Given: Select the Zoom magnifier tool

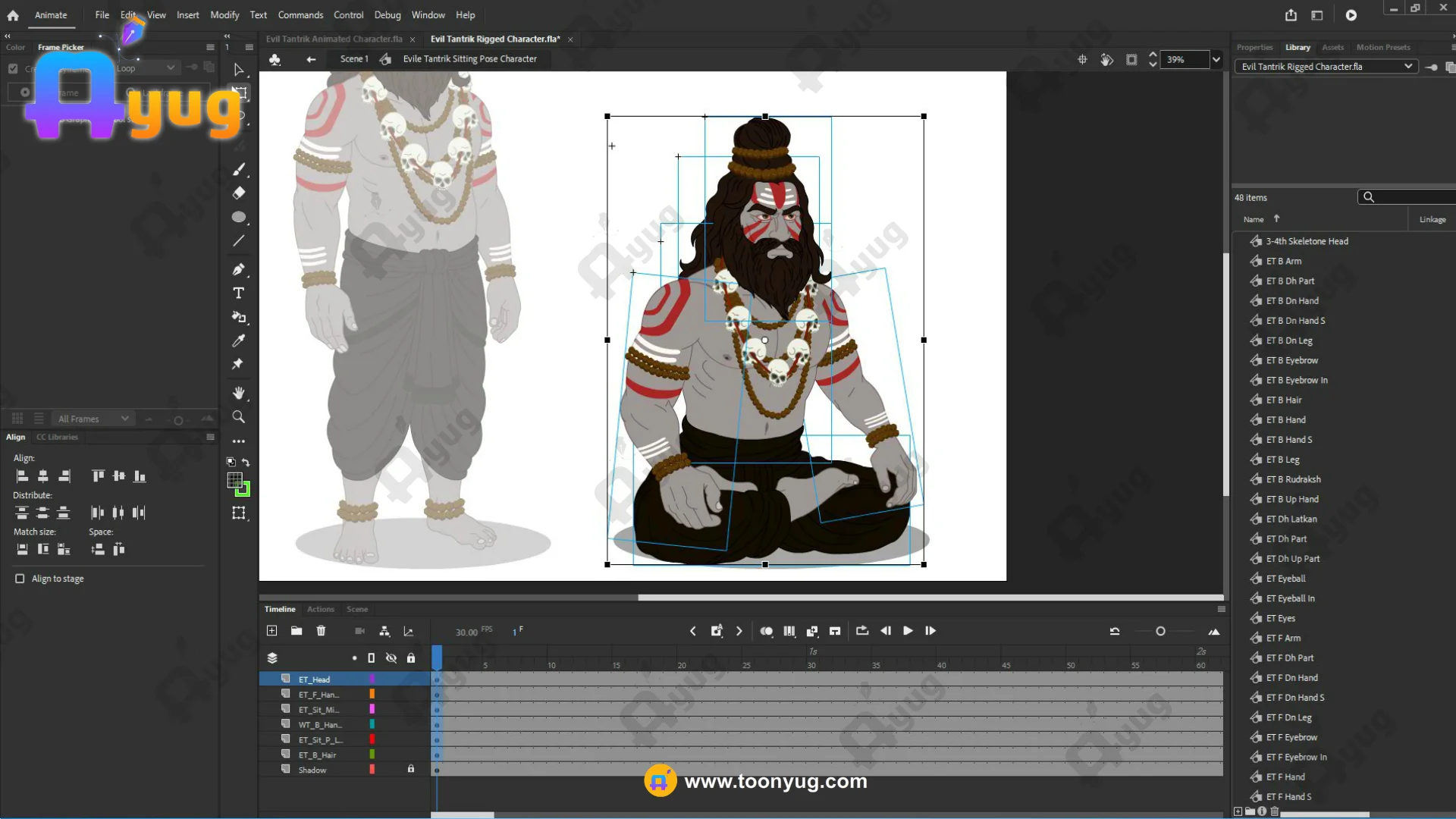Looking at the screenshot, I should (238, 417).
